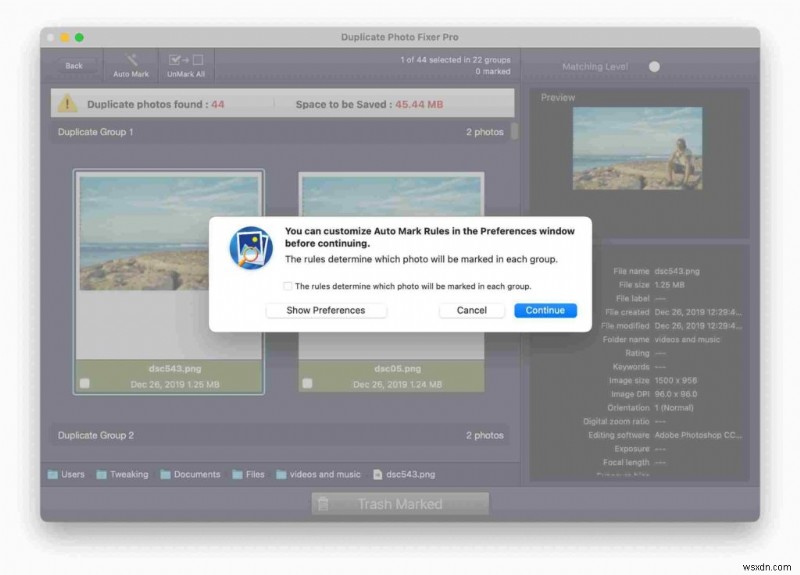
Task: Click the yellow warning triangle icon
Action: [67, 104]
